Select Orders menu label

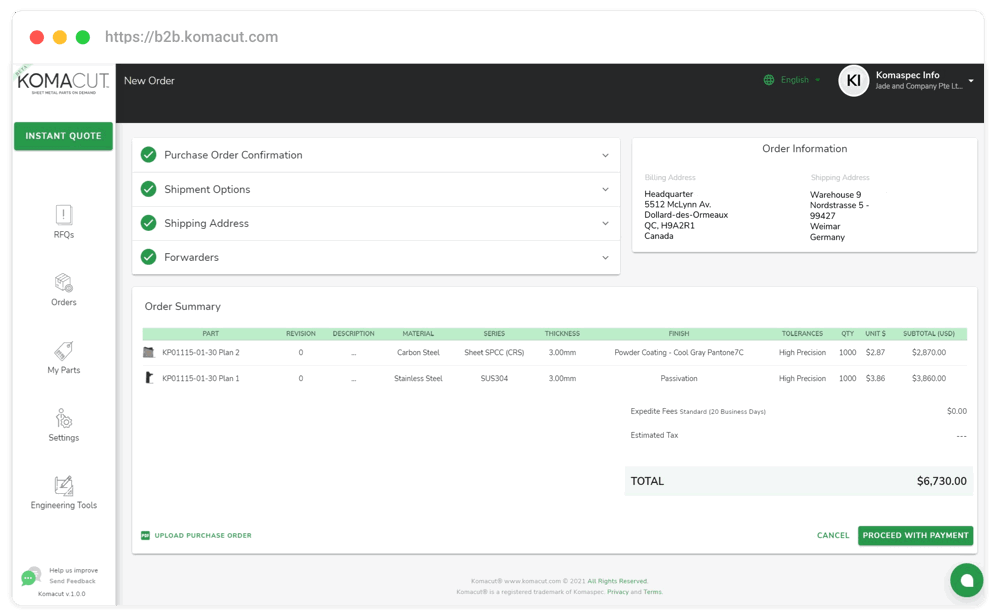pyautogui.click(x=64, y=302)
